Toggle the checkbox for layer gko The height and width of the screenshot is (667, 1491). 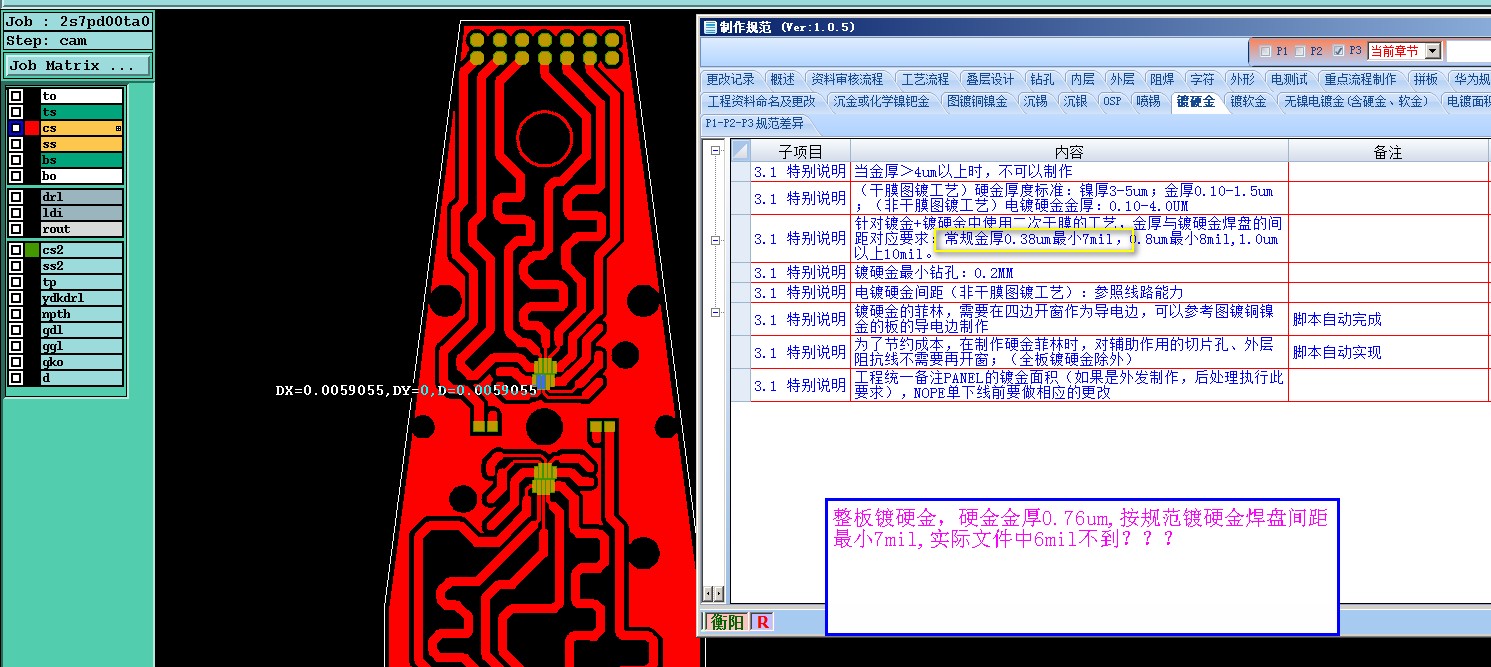click(16, 362)
